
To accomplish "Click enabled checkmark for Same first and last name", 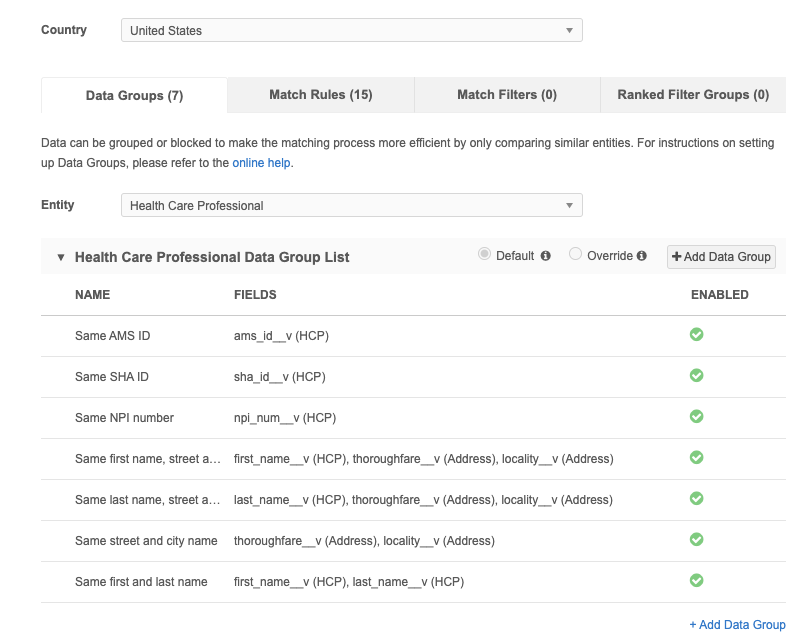I will (697, 581).
